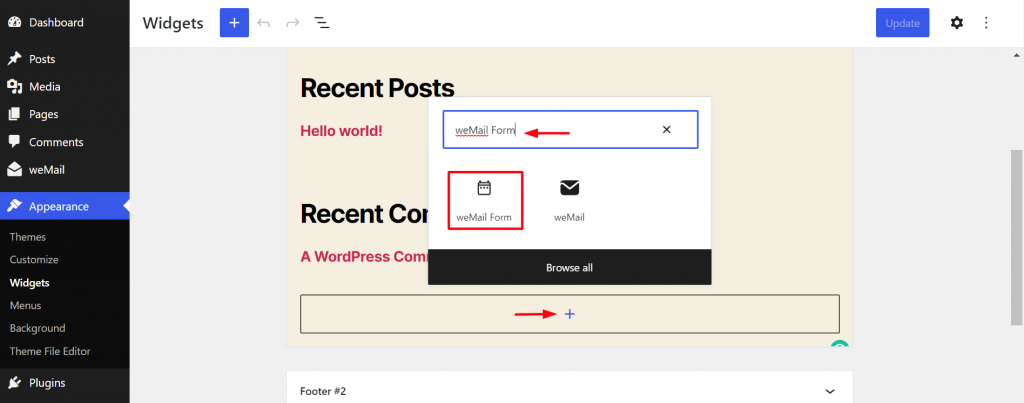Click the Media icon in sidebar
Viewport: 1024px width, 403px height.
click(x=14, y=86)
